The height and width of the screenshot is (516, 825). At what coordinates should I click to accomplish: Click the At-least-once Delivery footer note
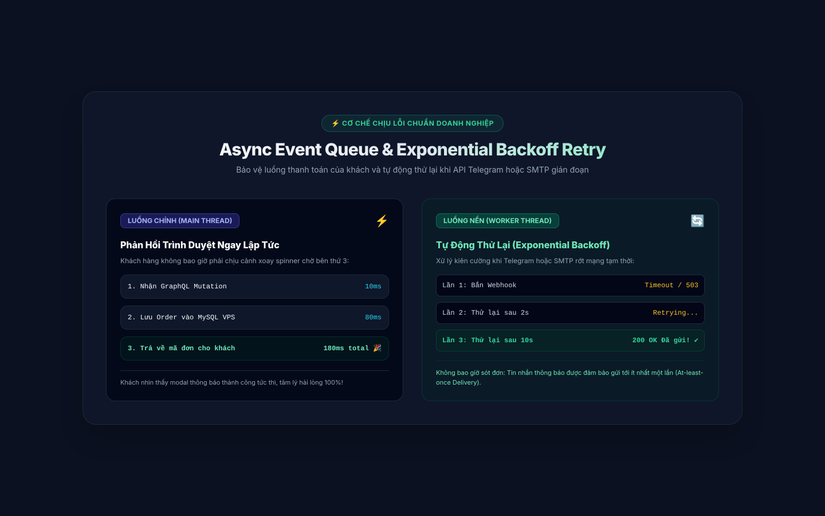click(x=569, y=378)
